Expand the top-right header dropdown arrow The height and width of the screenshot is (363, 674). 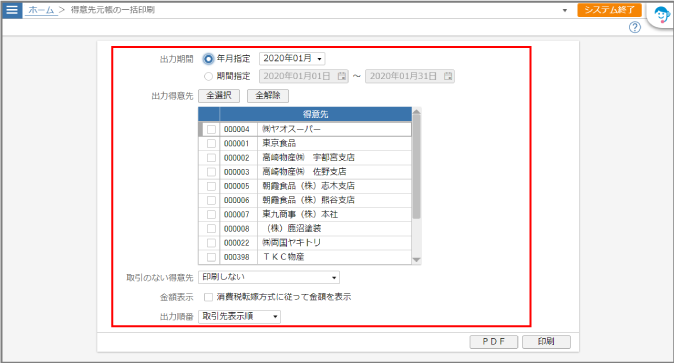pyautogui.click(x=565, y=10)
